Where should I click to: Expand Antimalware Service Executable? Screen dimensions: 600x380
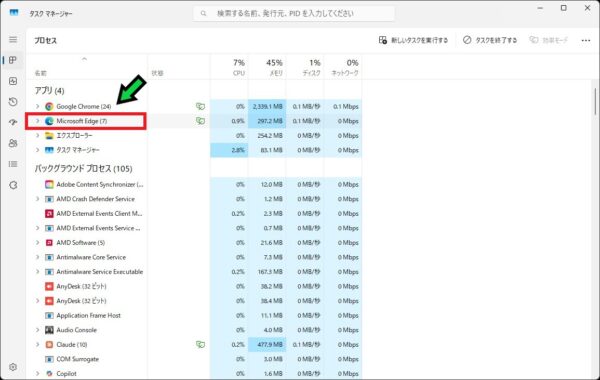[x=38, y=272]
